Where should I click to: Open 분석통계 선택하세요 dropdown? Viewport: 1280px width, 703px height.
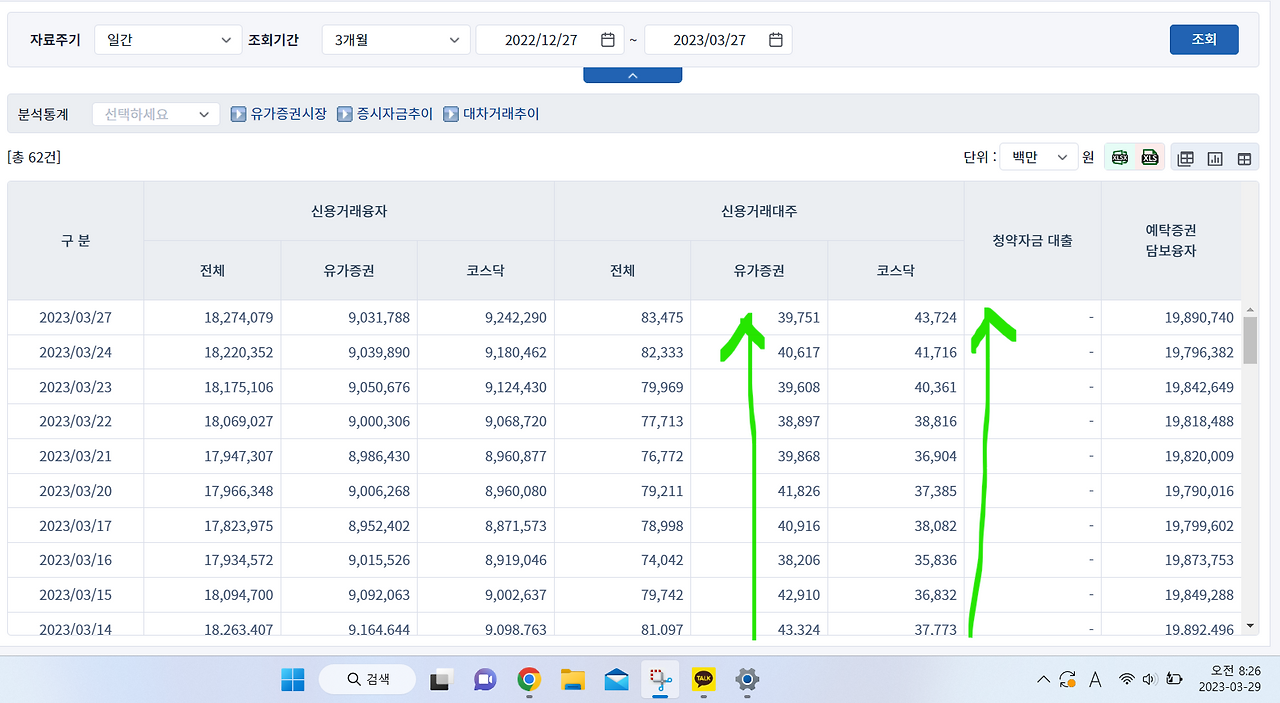pyautogui.click(x=156, y=114)
